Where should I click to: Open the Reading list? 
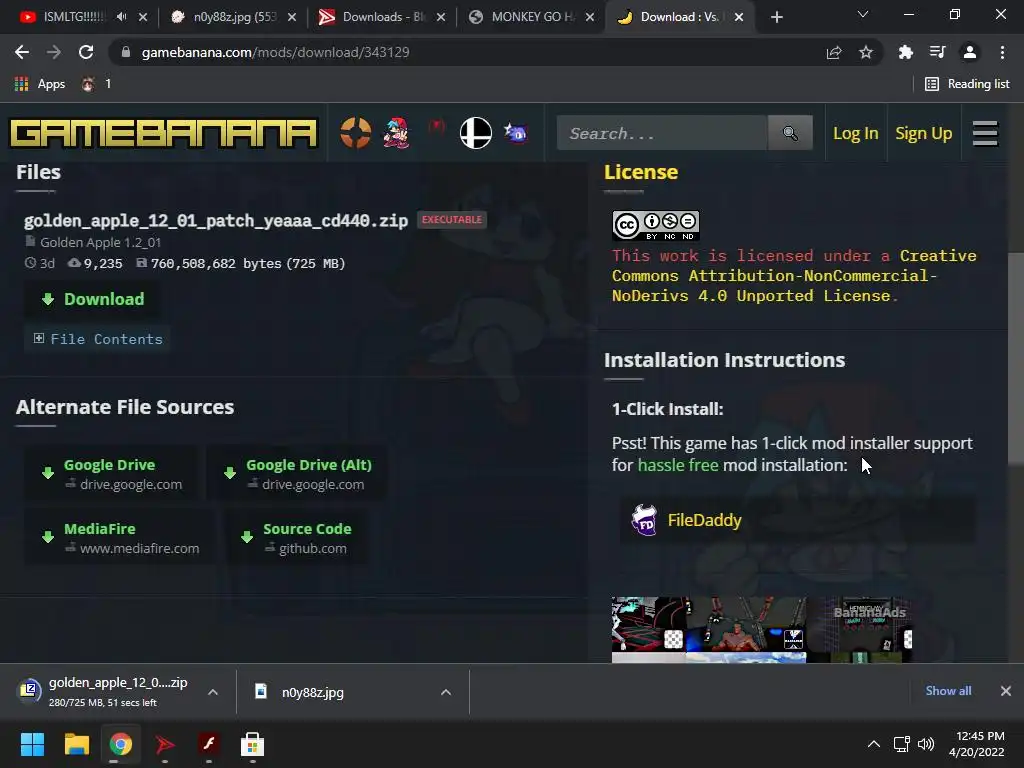pyautogui.click(x=967, y=84)
